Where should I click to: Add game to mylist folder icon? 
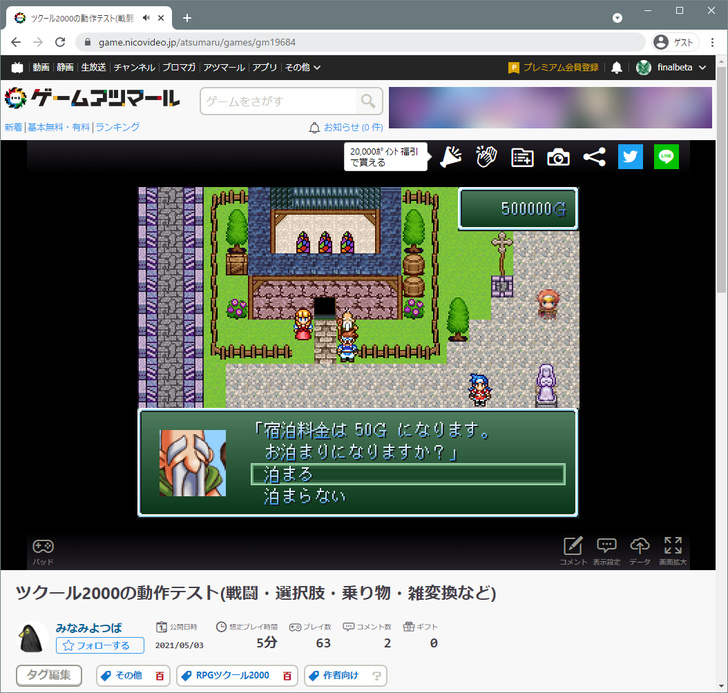[522, 157]
